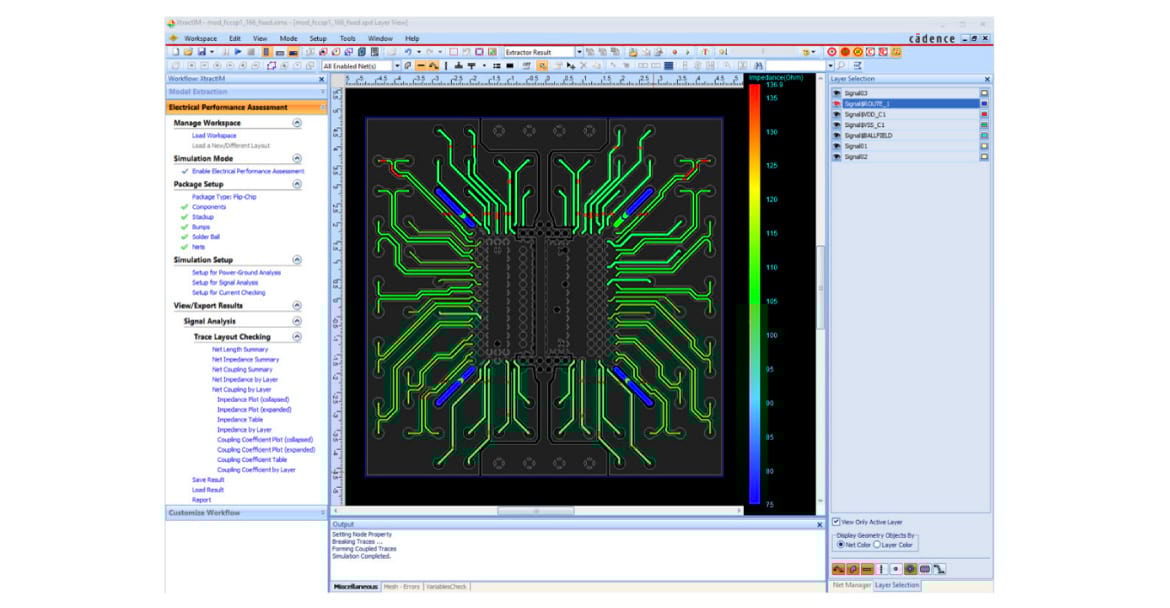Collapse the Package Setup section
This screenshot has width=1170, height=608.
click(296, 184)
